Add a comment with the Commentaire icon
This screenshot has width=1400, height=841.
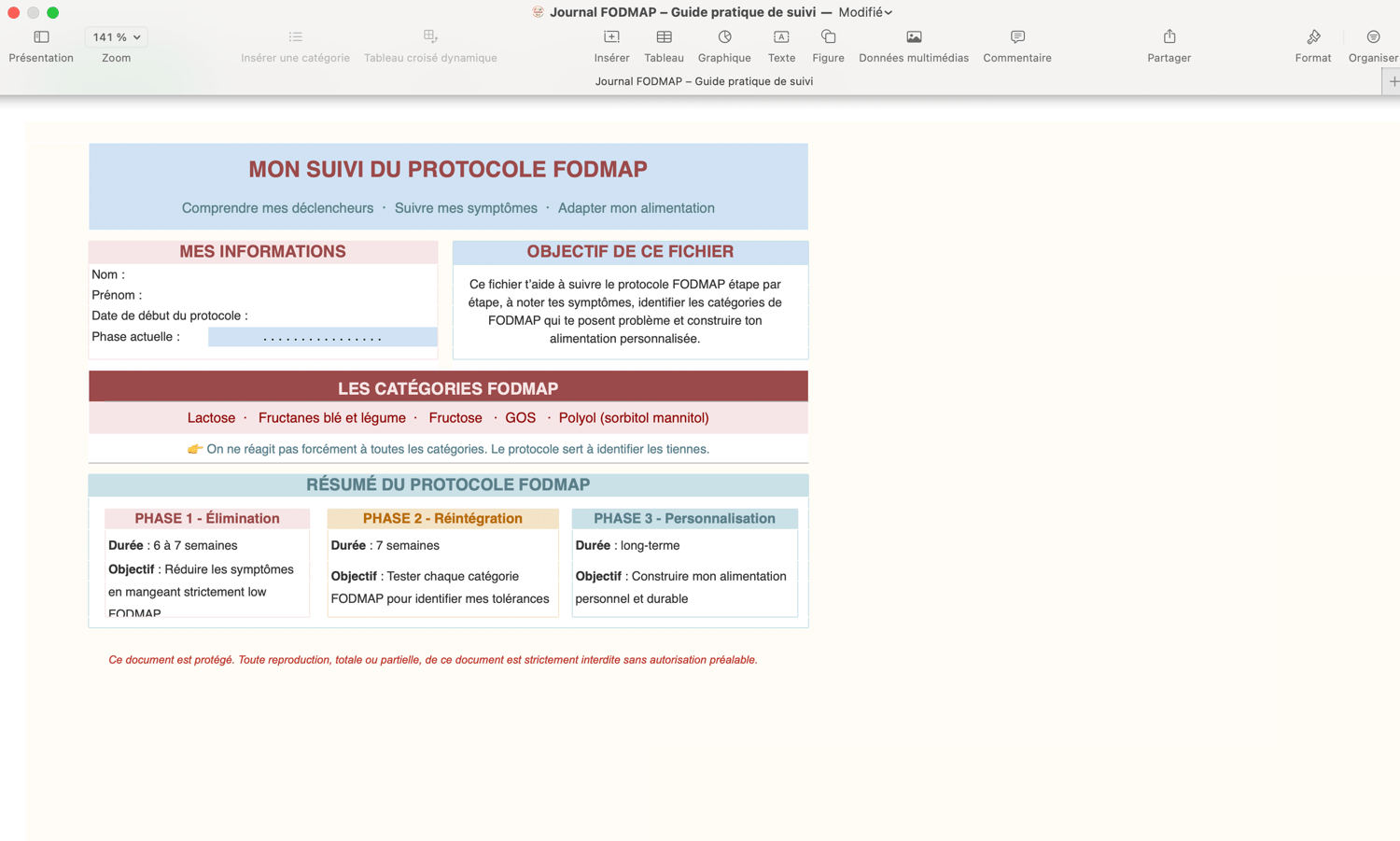pyautogui.click(x=1017, y=37)
